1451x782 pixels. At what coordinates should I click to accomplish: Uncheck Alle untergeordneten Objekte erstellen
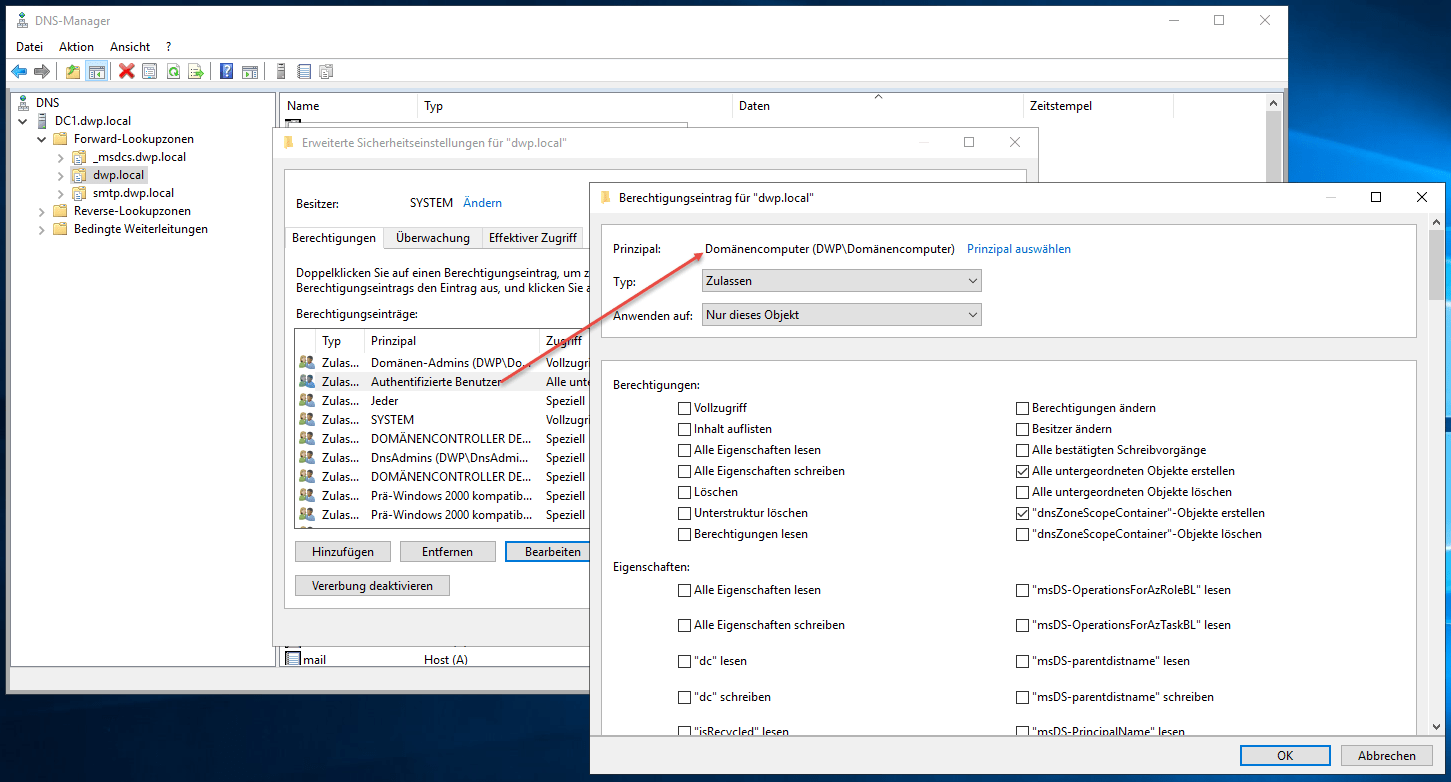(1022, 471)
